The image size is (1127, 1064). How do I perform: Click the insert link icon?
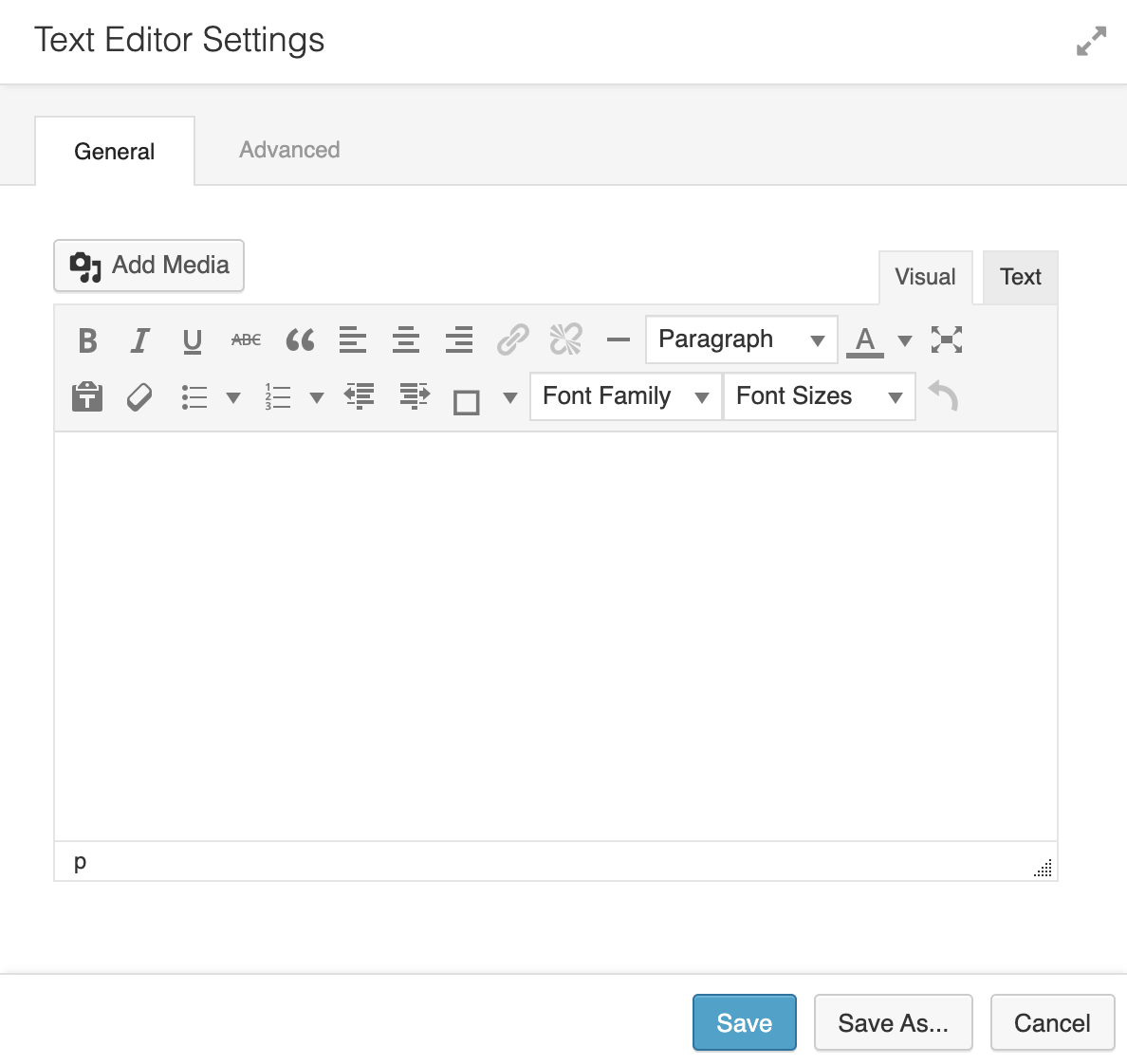(512, 339)
